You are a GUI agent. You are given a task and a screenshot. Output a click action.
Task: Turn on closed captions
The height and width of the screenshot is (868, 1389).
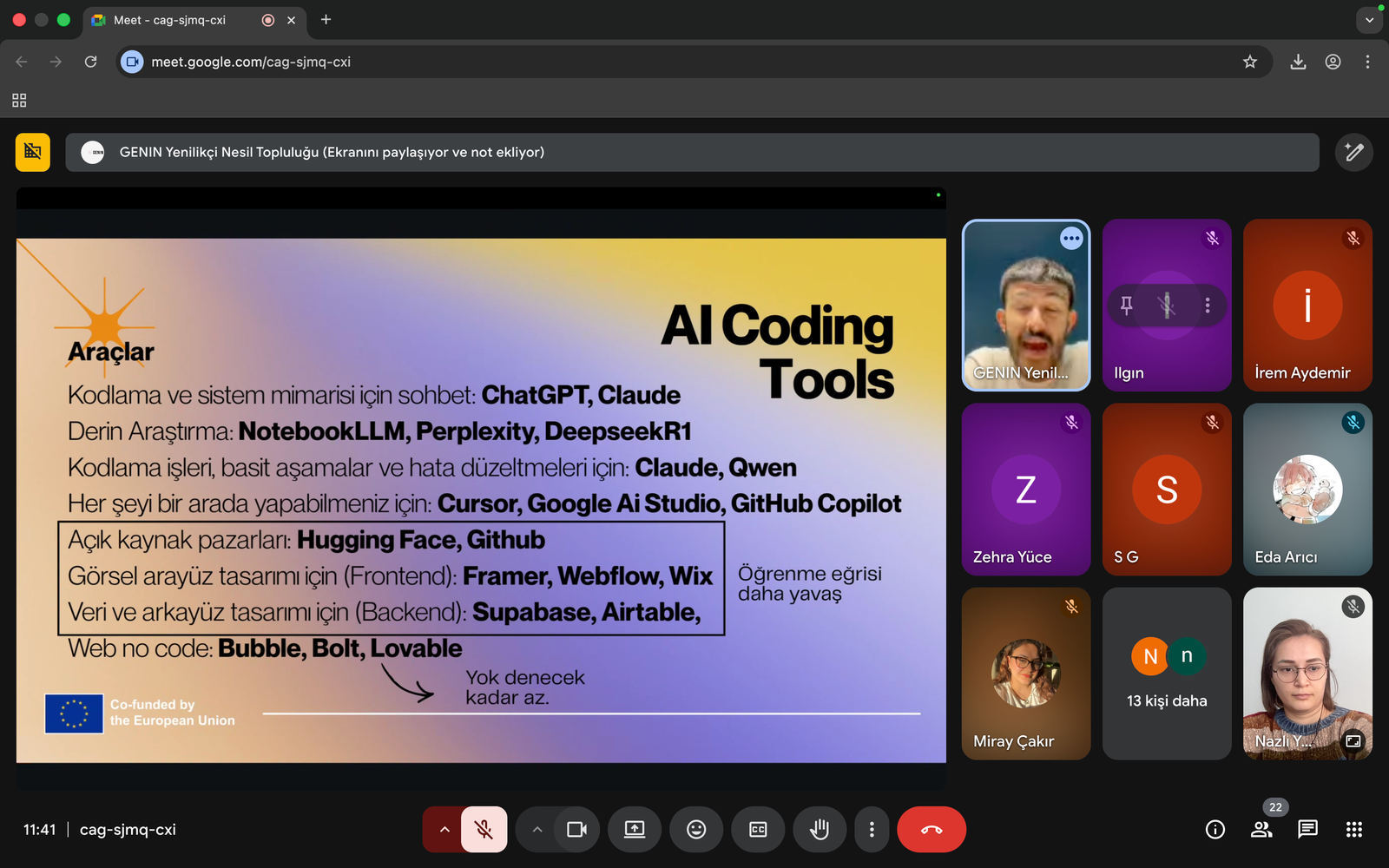[758, 830]
